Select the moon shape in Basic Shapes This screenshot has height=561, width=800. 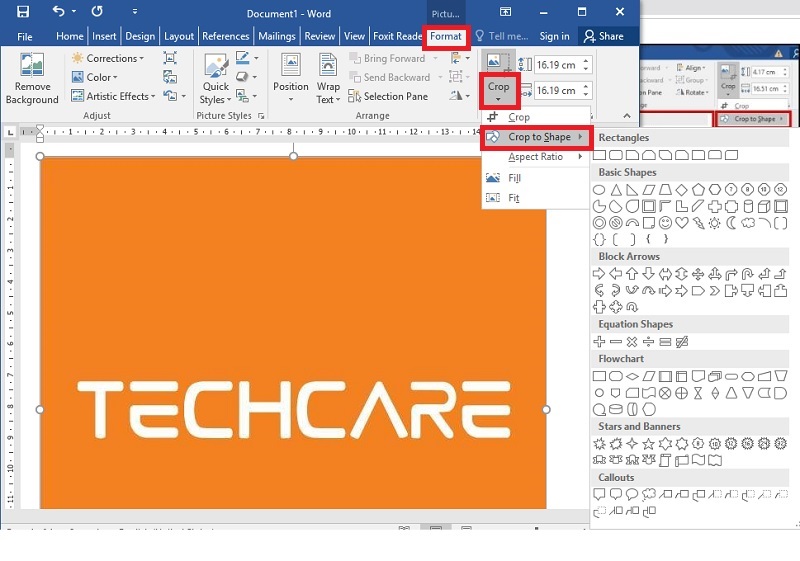click(732, 222)
